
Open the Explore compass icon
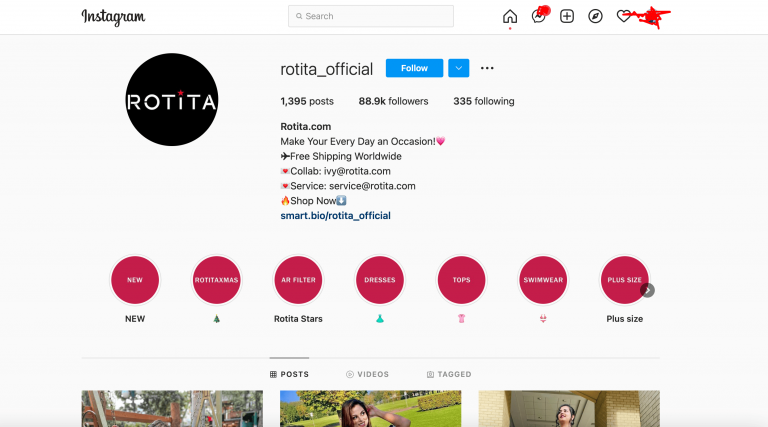pyautogui.click(x=595, y=16)
